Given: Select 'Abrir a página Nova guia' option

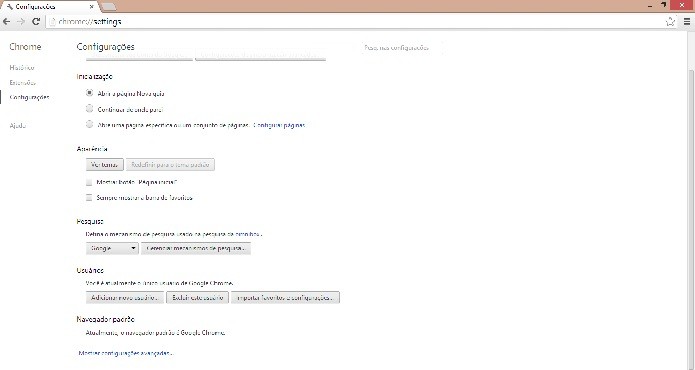Looking at the screenshot, I should pyautogui.click(x=90, y=93).
